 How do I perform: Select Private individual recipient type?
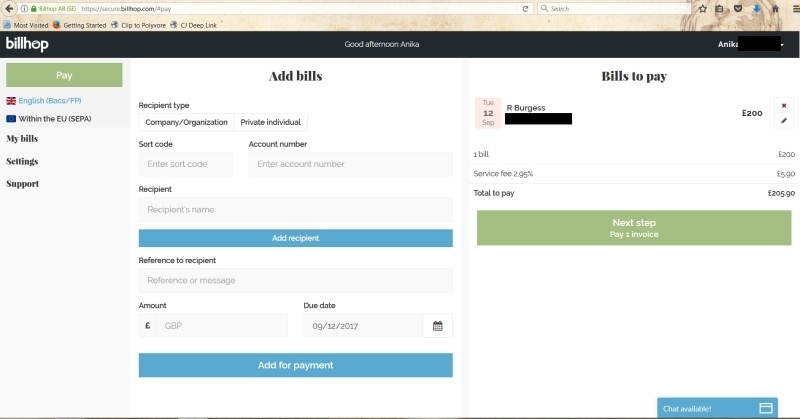[270, 122]
